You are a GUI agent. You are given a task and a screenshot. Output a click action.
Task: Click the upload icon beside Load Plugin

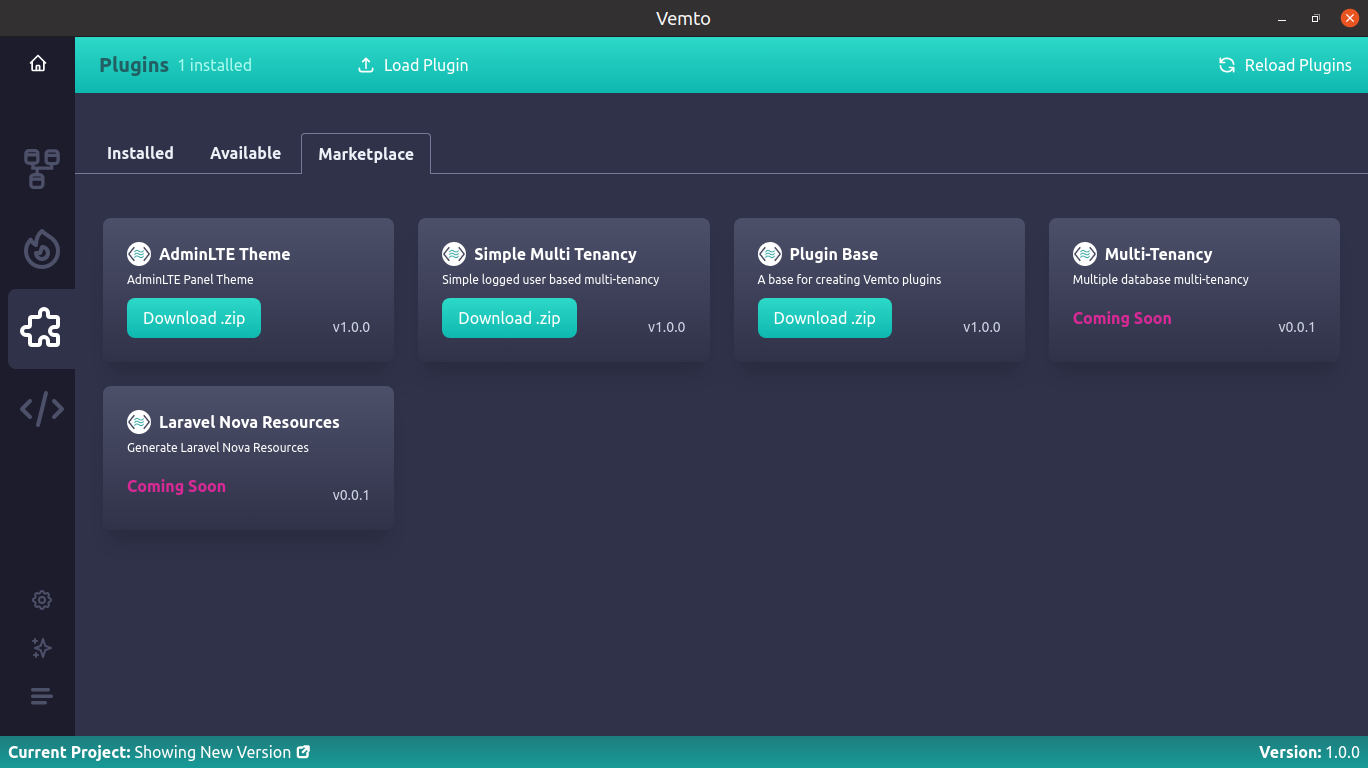[x=366, y=64]
